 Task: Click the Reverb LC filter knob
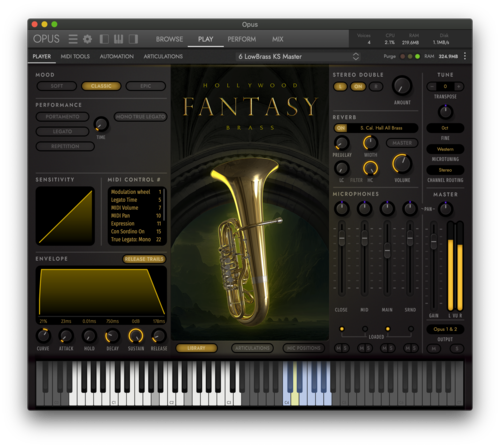point(342,168)
